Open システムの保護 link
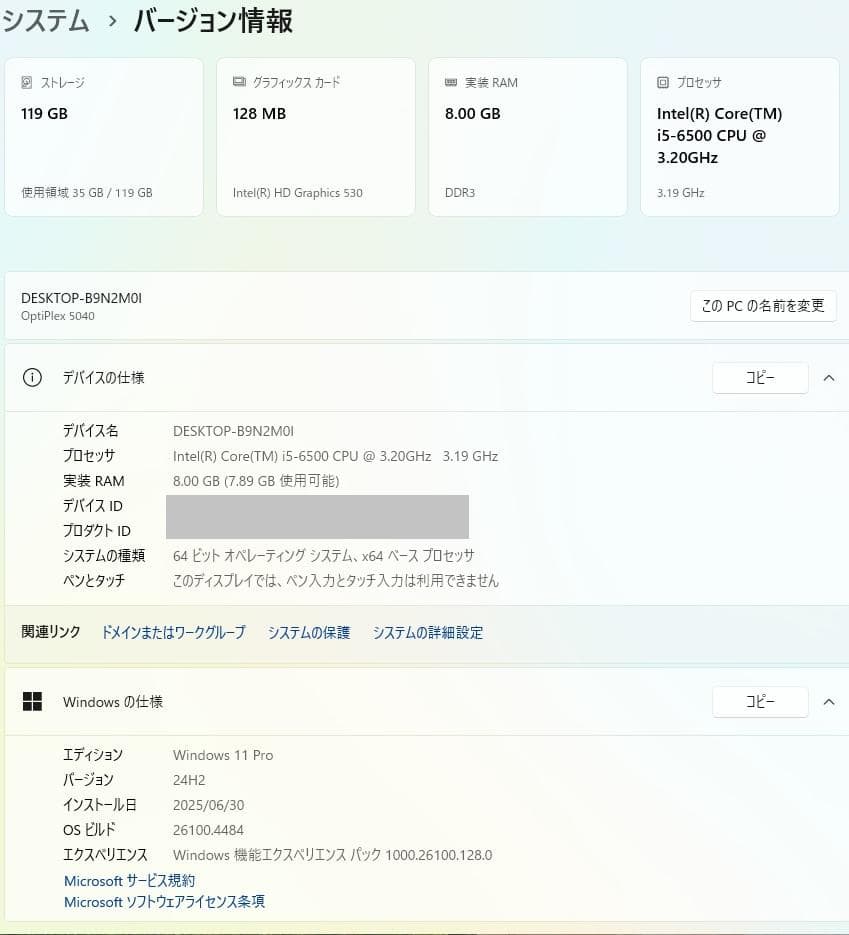This screenshot has height=935, width=849. click(x=309, y=633)
